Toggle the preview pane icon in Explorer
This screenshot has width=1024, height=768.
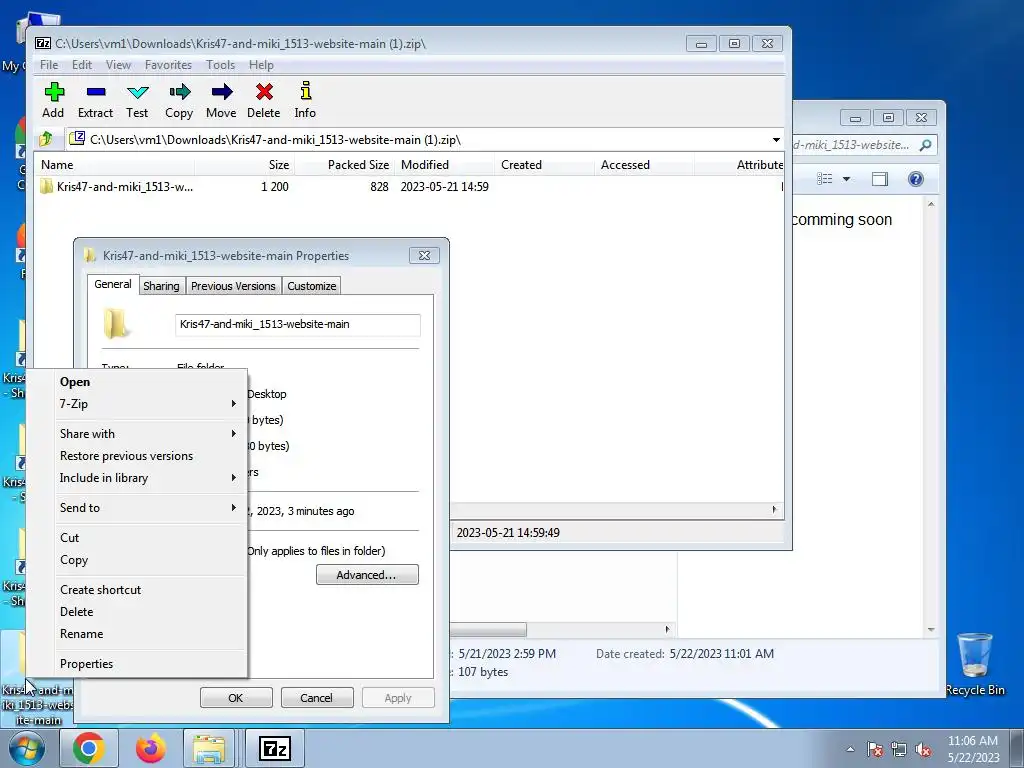click(x=880, y=179)
